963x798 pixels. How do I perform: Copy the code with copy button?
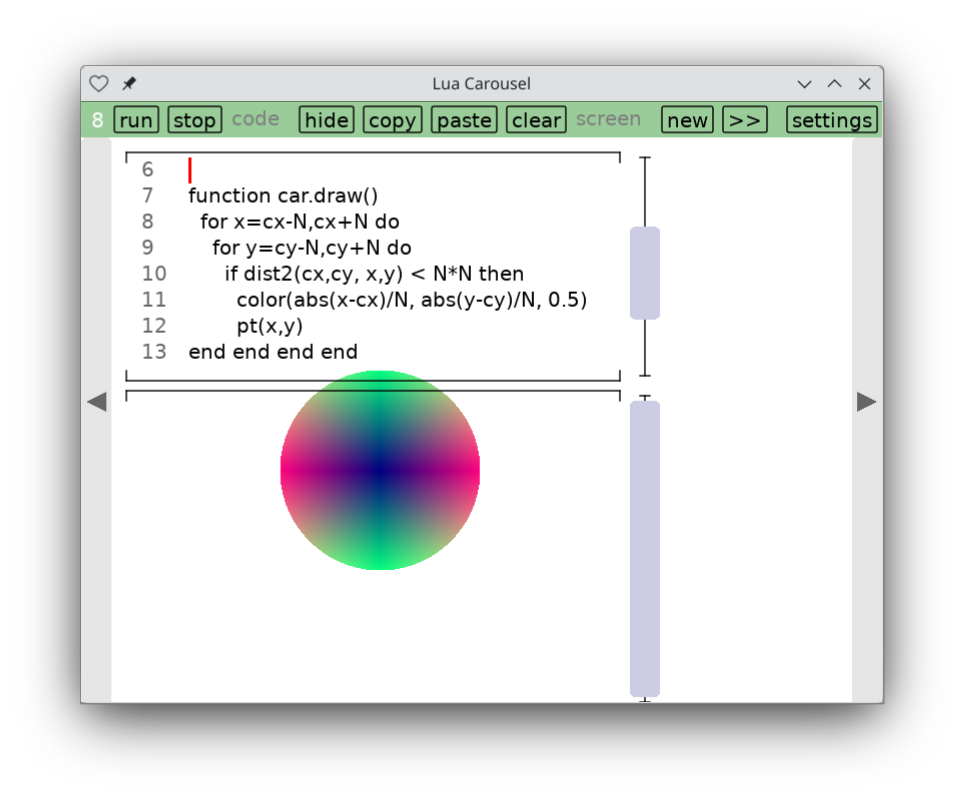click(392, 120)
